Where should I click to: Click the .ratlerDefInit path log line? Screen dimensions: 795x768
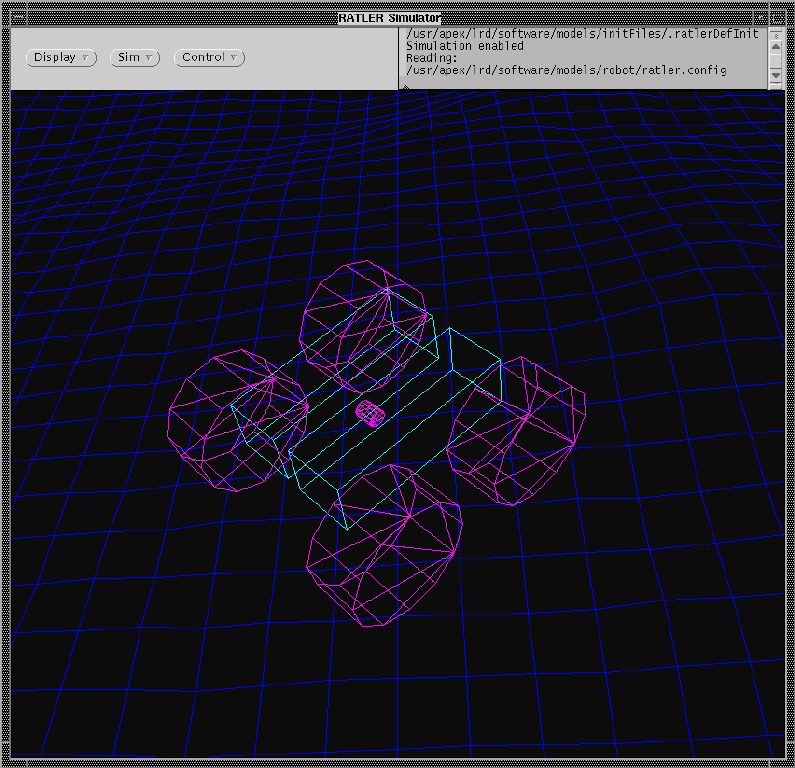coord(581,34)
